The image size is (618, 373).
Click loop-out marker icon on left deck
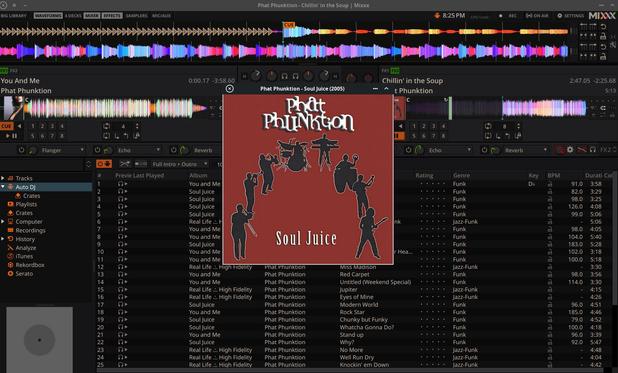126,136
